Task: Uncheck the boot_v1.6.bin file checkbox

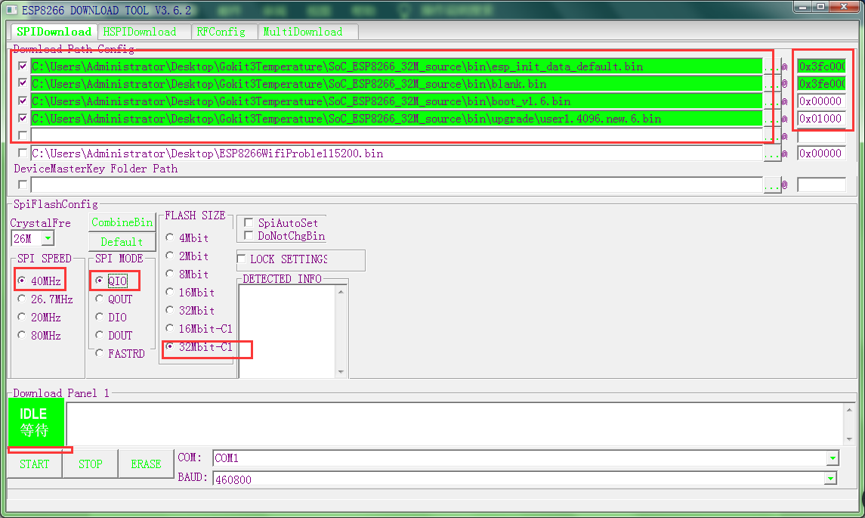Action: pyautogui.click(x=23, y=101)
